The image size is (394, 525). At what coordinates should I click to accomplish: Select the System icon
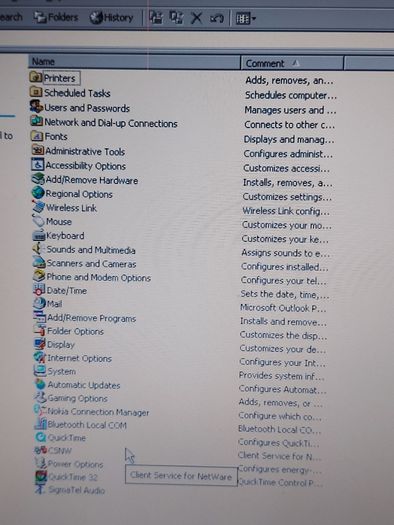pyautogui.click(x=41, y=371)
